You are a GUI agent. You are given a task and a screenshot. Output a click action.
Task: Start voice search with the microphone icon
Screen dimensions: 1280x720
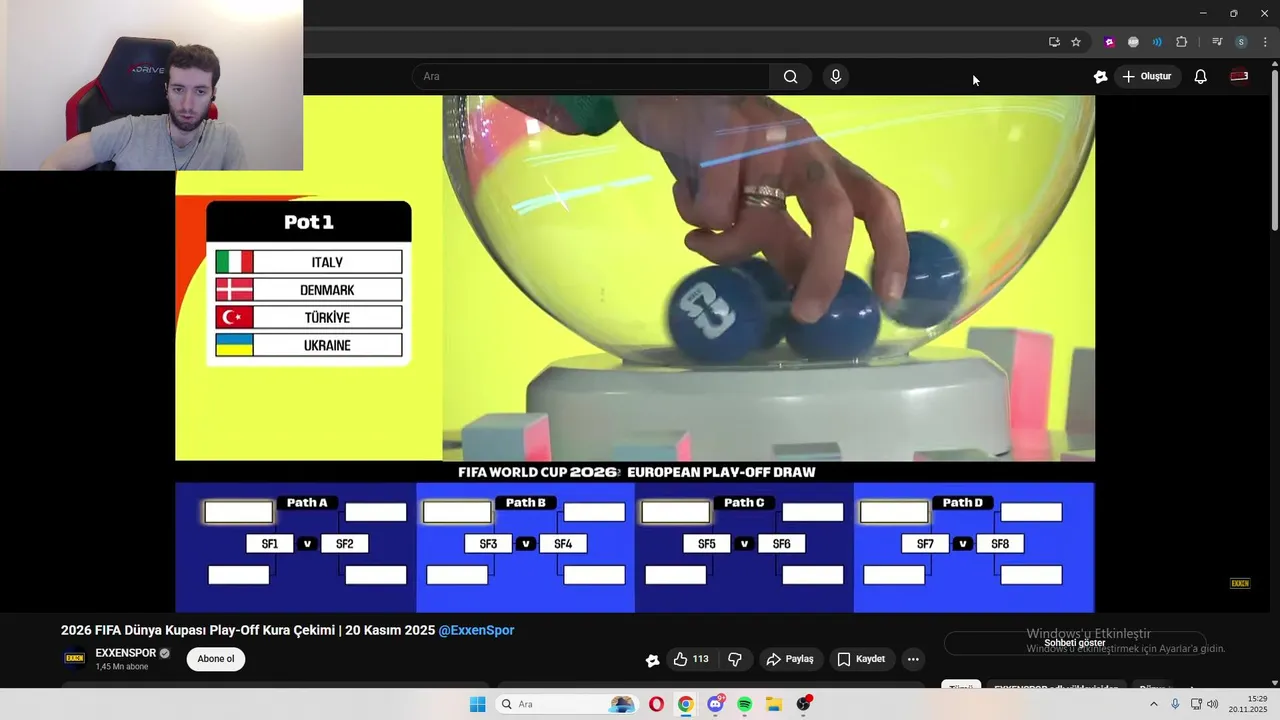(x=836, y=77)
